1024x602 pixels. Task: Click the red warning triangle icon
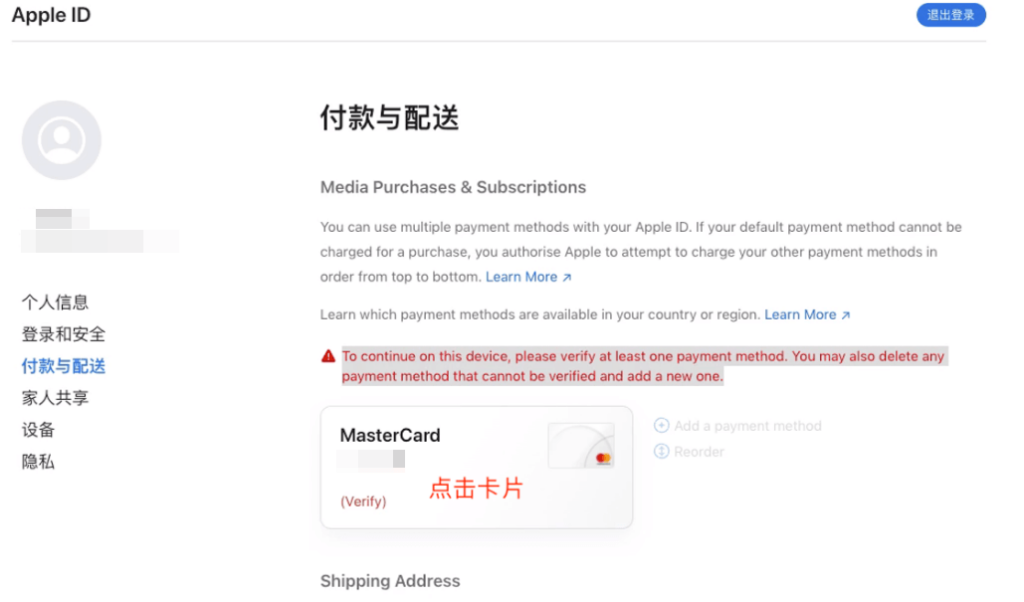click(x=328, y=356)
